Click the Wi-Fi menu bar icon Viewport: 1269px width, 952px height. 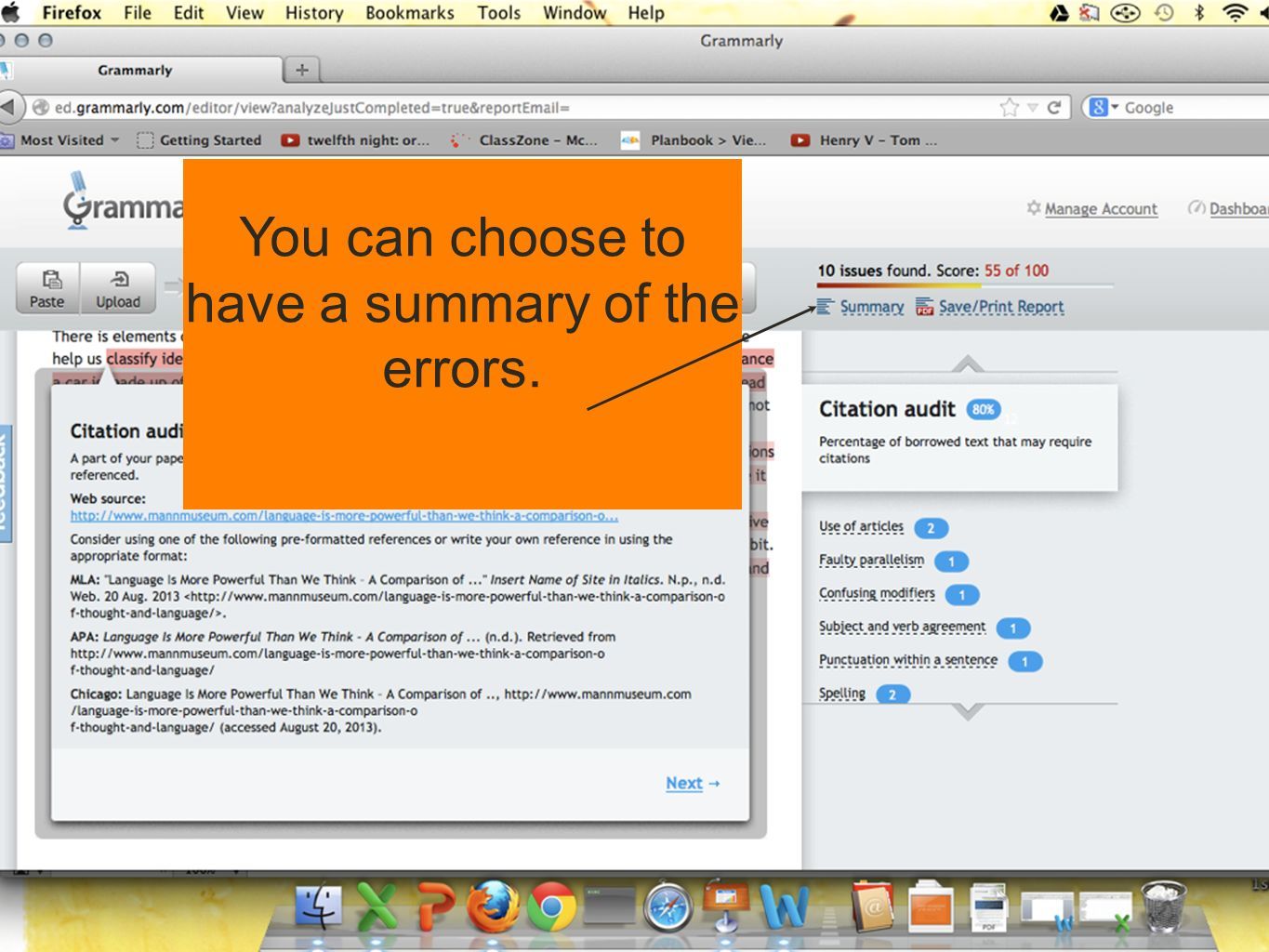tap(1235, 13)
